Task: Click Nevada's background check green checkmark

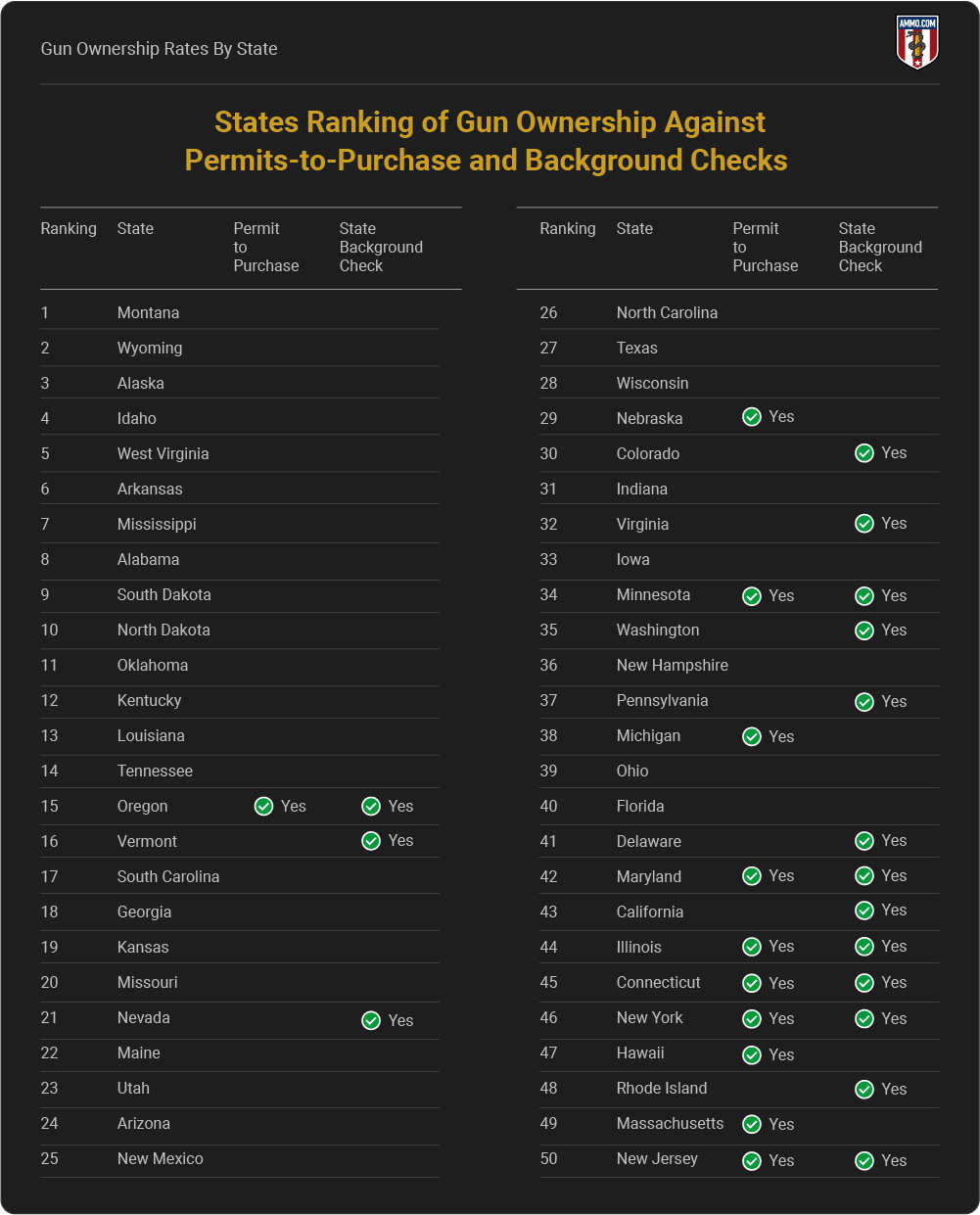Action: [371, 1020]
